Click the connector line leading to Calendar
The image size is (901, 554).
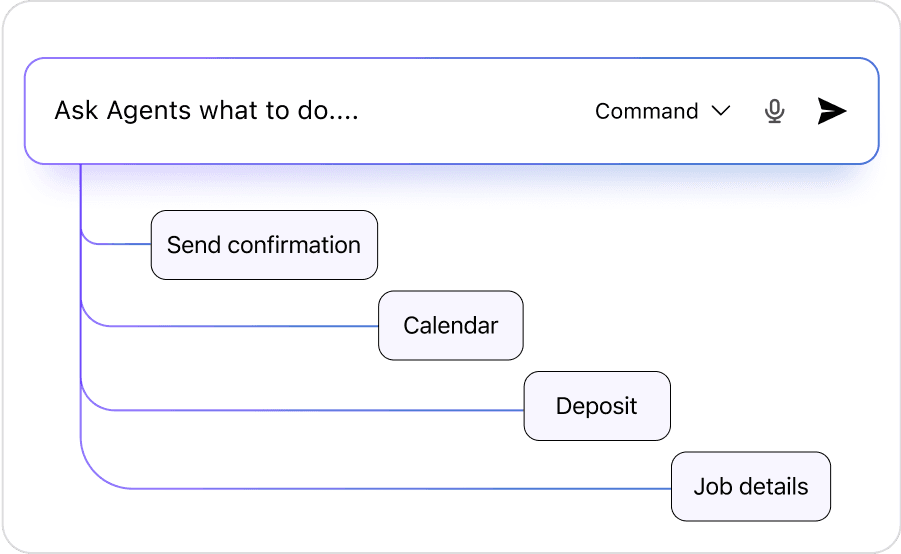(x=240, y=326)
